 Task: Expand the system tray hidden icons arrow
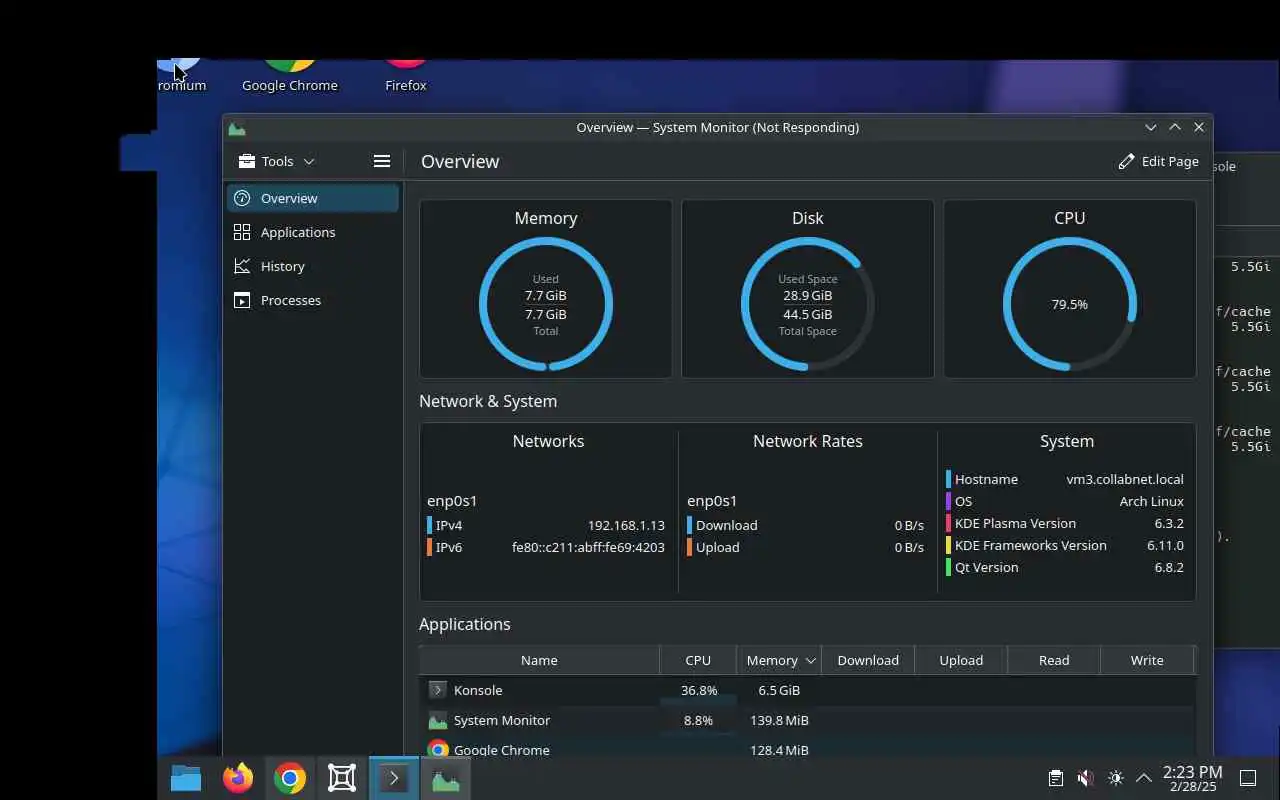1144,778
